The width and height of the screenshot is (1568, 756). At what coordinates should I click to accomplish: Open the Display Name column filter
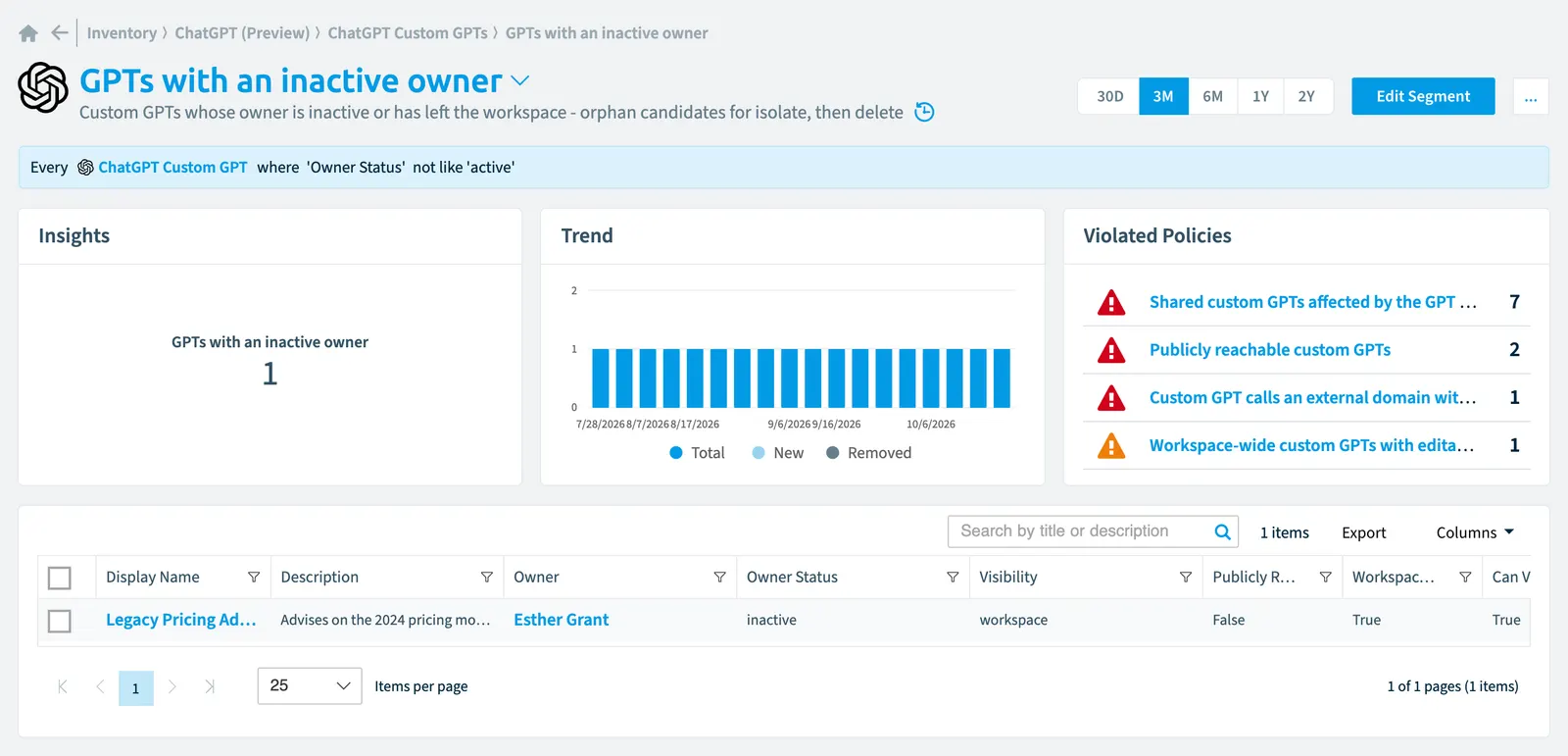(254, 578)
